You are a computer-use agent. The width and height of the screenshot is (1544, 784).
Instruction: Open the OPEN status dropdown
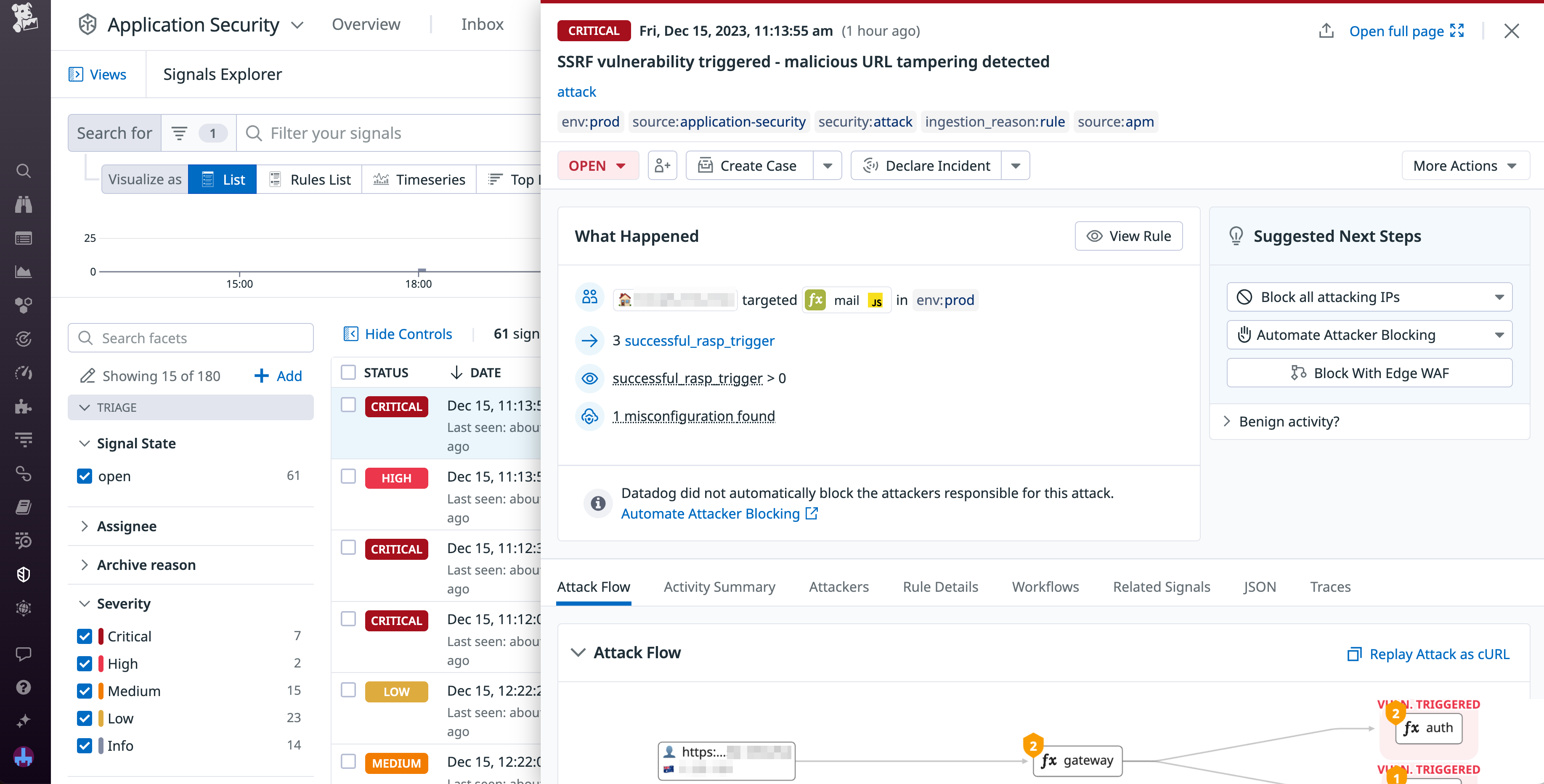pyautogui.click(x=597, y=165)
